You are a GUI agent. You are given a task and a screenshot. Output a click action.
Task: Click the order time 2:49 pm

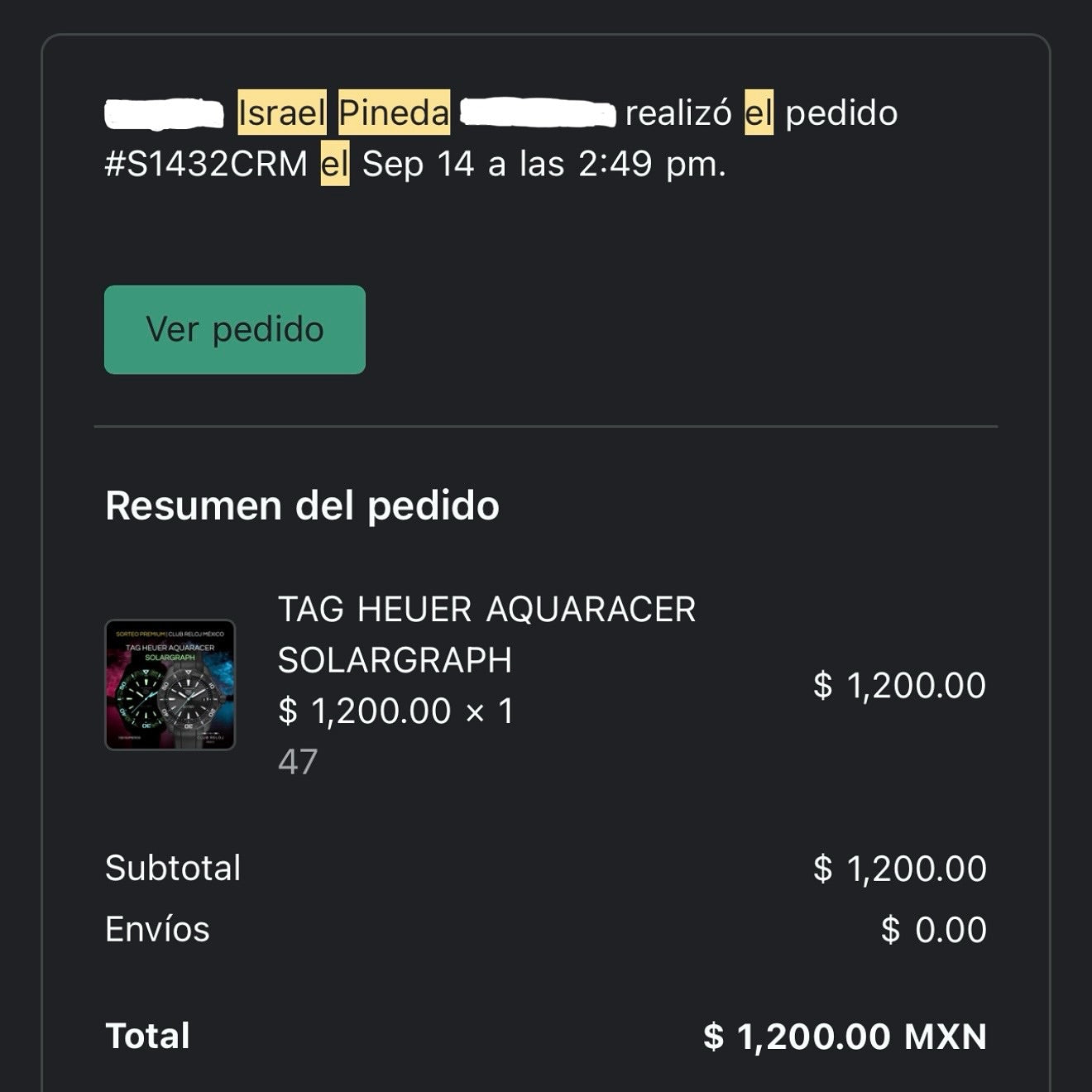[x=651, y=164]
